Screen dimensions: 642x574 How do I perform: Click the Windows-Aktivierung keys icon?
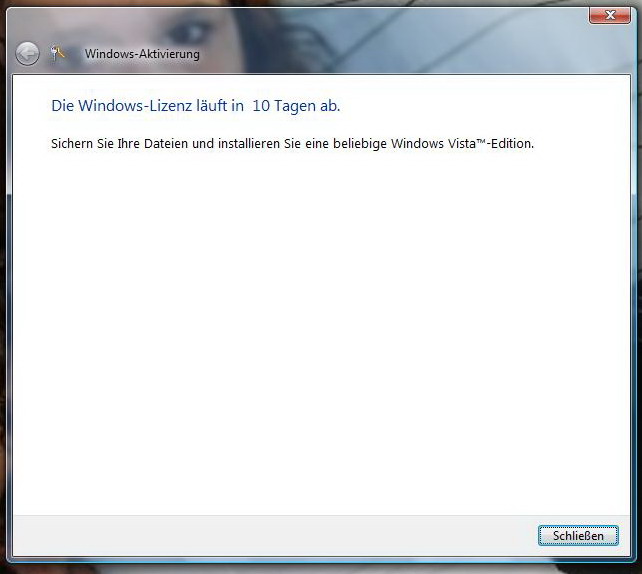coord(57,54)
